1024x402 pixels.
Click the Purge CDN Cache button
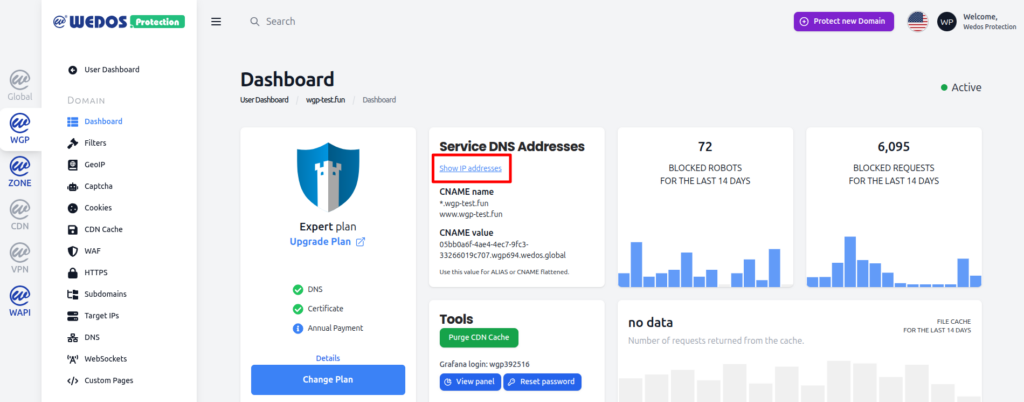click(479, 338)
